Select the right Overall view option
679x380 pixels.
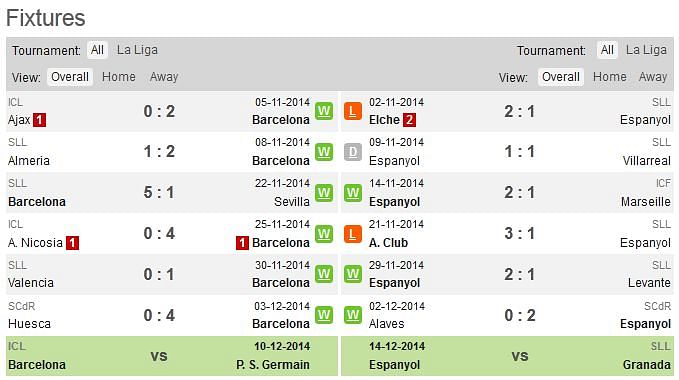pos(561,77)
